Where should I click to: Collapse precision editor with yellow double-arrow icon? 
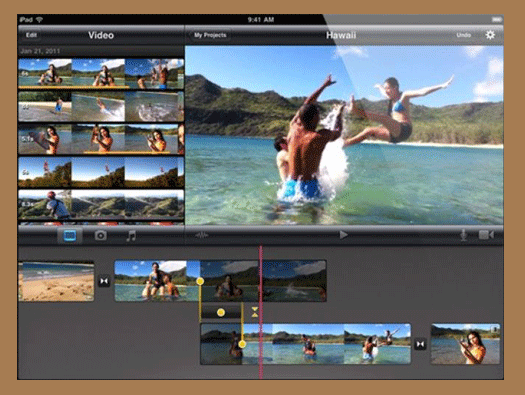click(255, 312)
